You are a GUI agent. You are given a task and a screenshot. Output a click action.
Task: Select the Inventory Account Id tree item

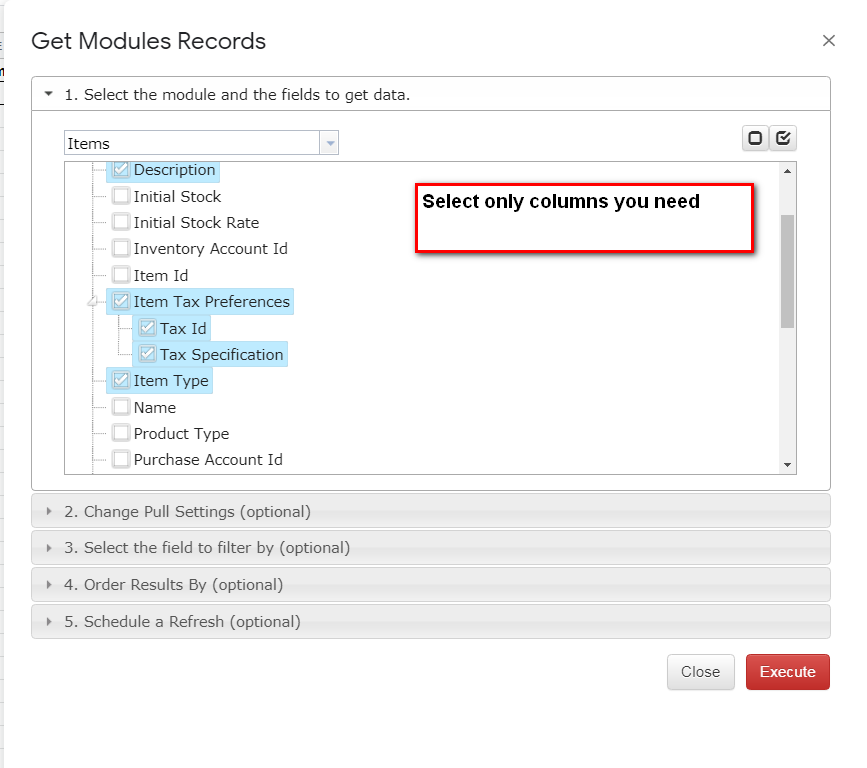[x=211, y=249]
